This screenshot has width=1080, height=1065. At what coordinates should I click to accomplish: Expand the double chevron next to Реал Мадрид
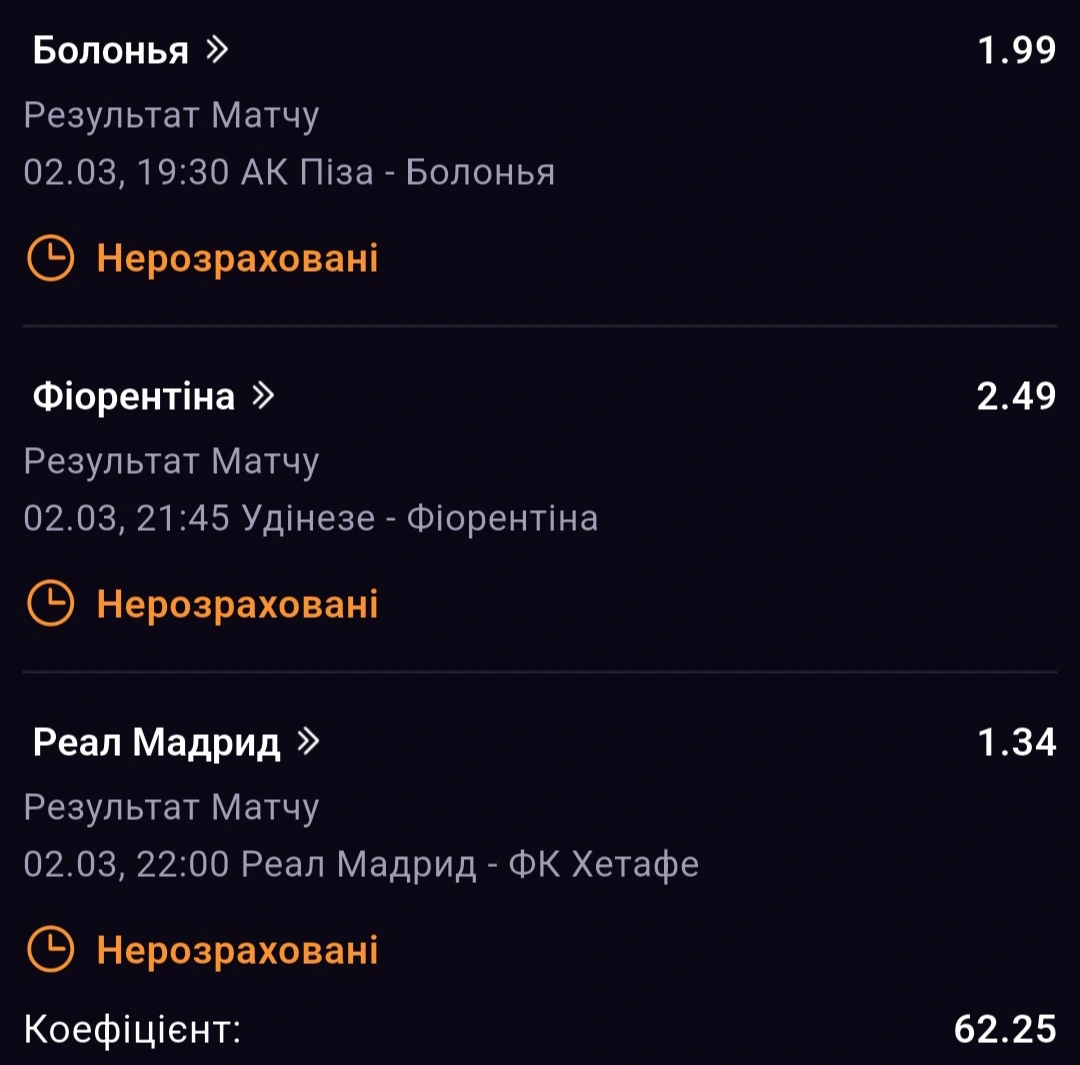(308, 742)
